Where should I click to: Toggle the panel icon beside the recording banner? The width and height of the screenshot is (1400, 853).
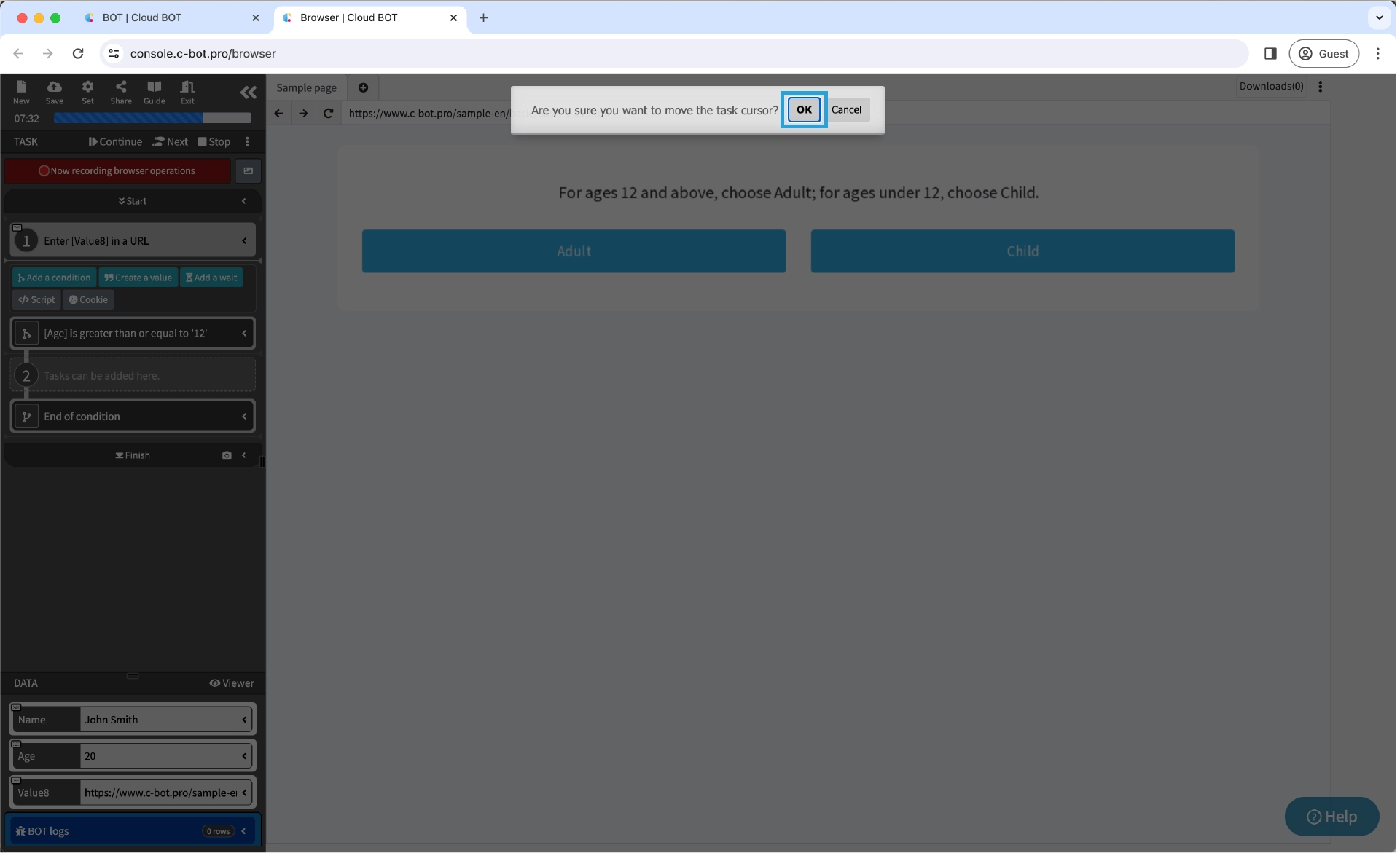pos(248,170)
